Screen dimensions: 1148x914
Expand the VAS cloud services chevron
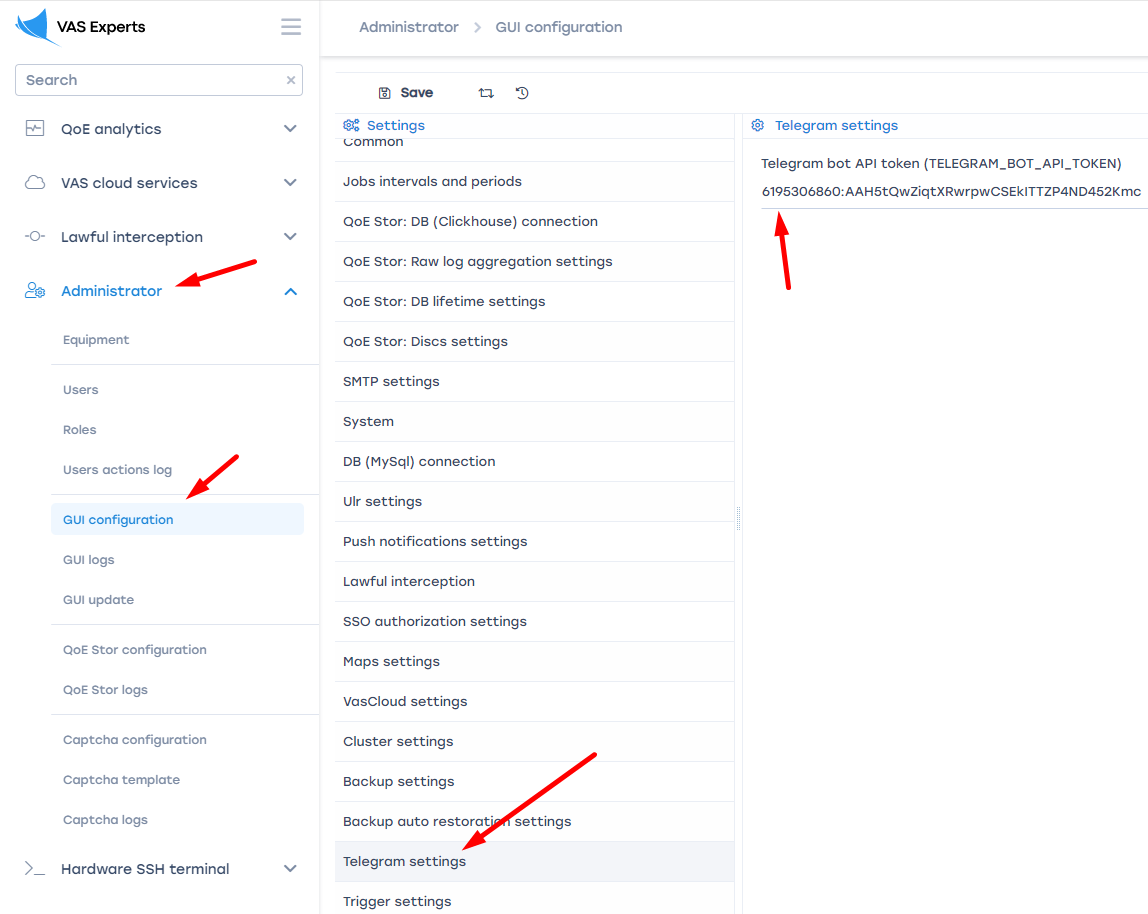pos(290,183)
